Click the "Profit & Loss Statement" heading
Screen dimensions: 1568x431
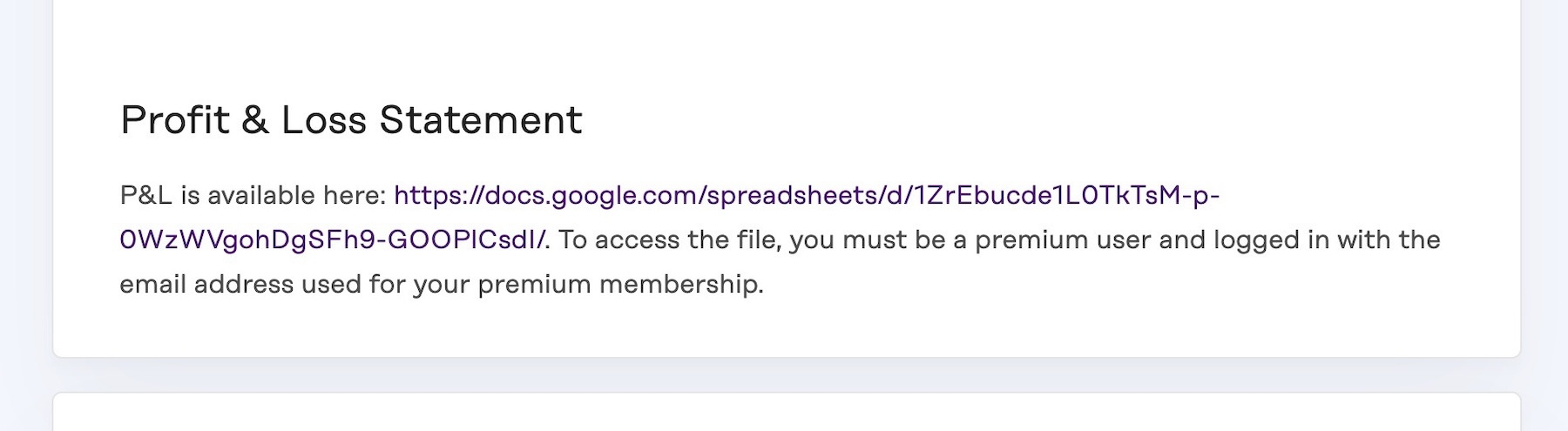point(351,120)
